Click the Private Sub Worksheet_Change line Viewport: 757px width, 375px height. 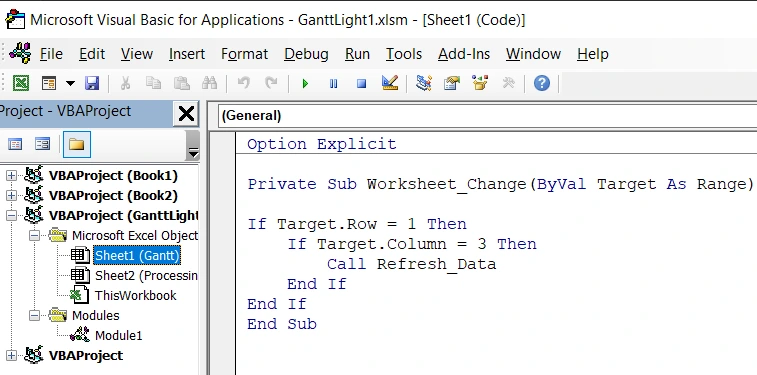(x=500, y=184)
